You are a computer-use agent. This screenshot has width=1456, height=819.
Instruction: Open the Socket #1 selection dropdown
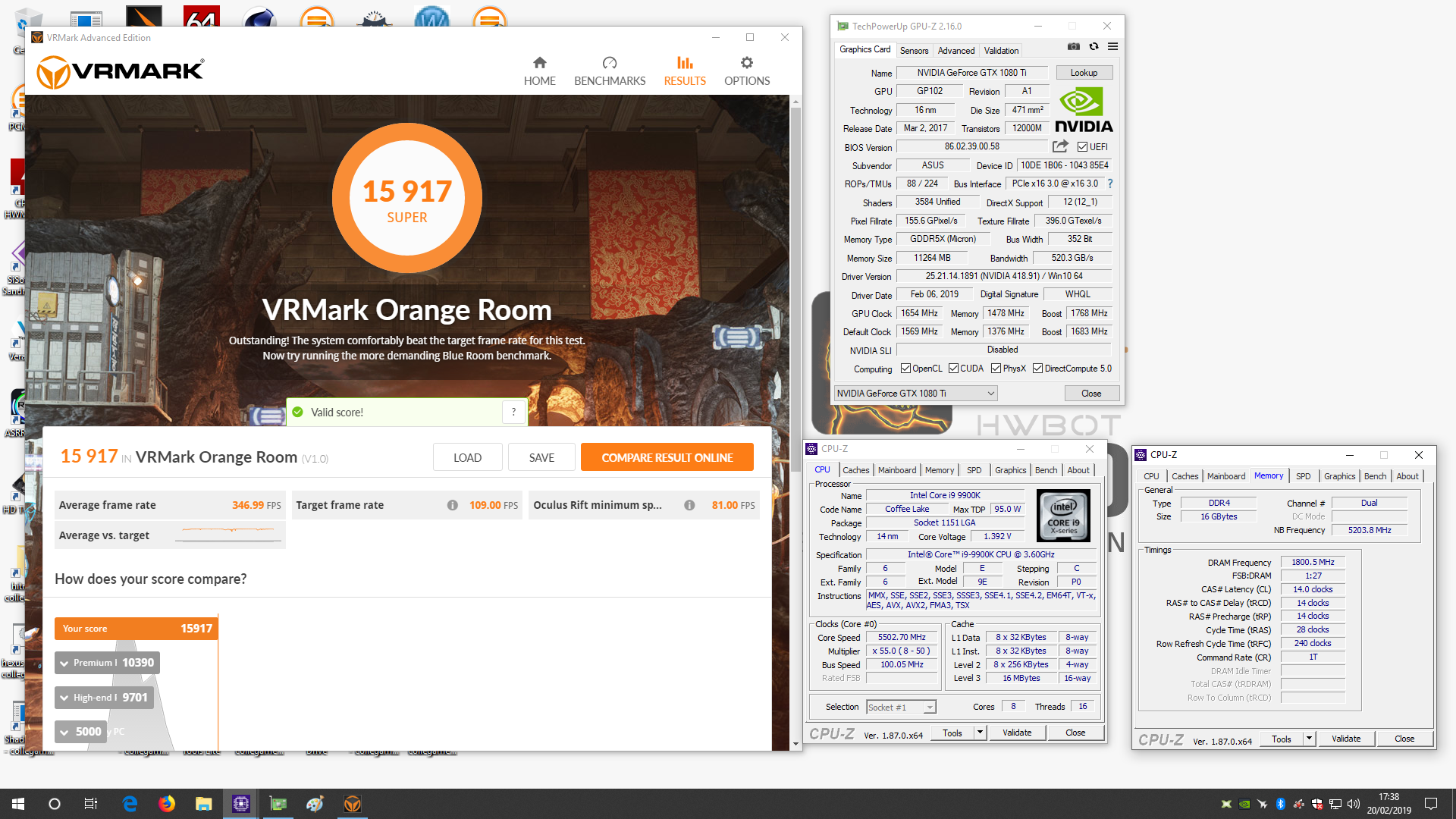click(901, 707)
